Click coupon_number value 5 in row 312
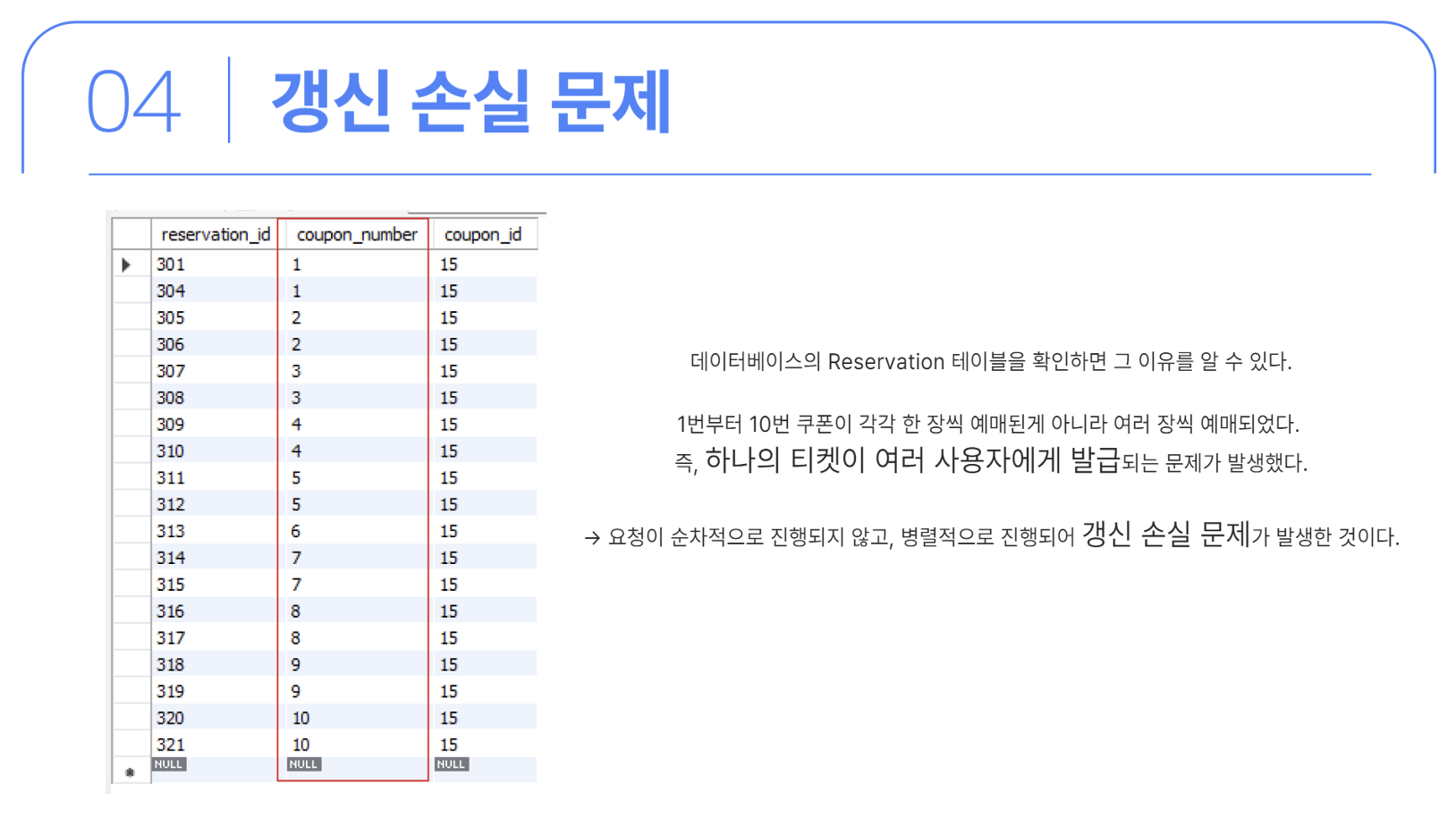The height and width of the screenshot is (817, 1456). click(x=296, y=505)
